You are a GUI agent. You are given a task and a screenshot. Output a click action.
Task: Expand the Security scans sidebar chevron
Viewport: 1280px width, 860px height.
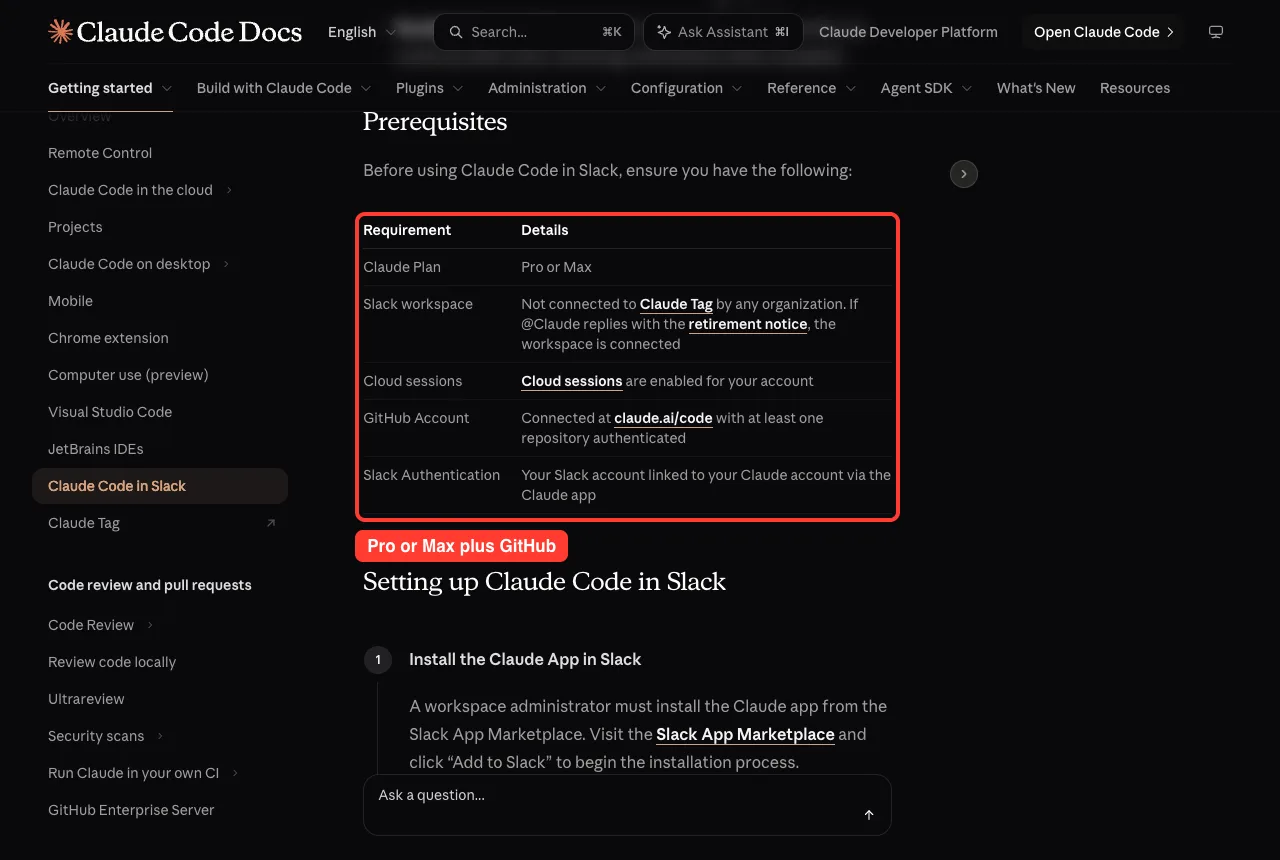point(160,736)
